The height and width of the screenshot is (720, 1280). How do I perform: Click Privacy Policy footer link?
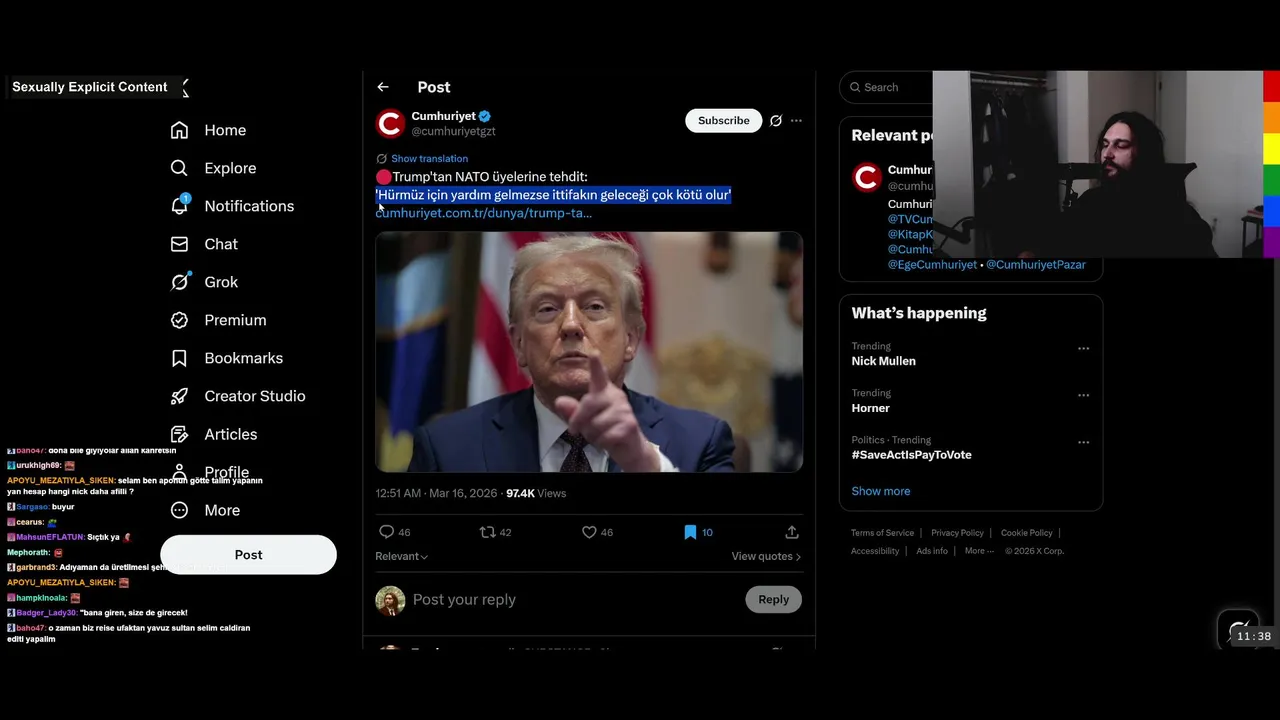(957, 533)
